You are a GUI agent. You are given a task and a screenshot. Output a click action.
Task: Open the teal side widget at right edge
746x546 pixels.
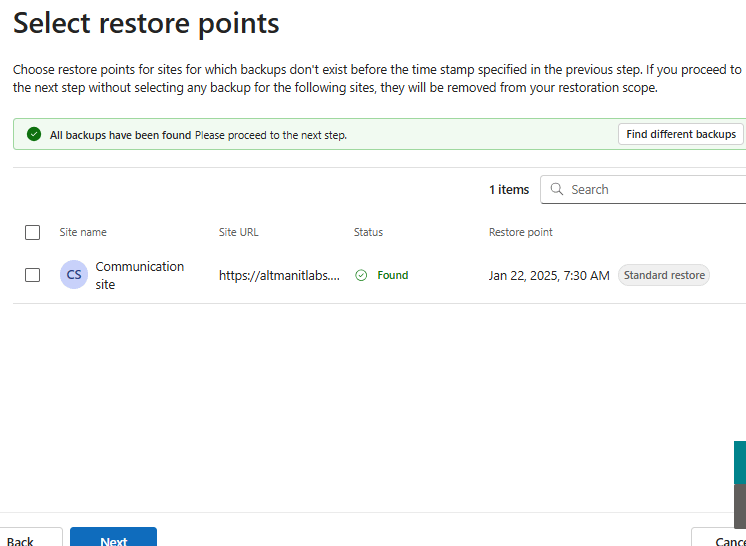(740, 462)
